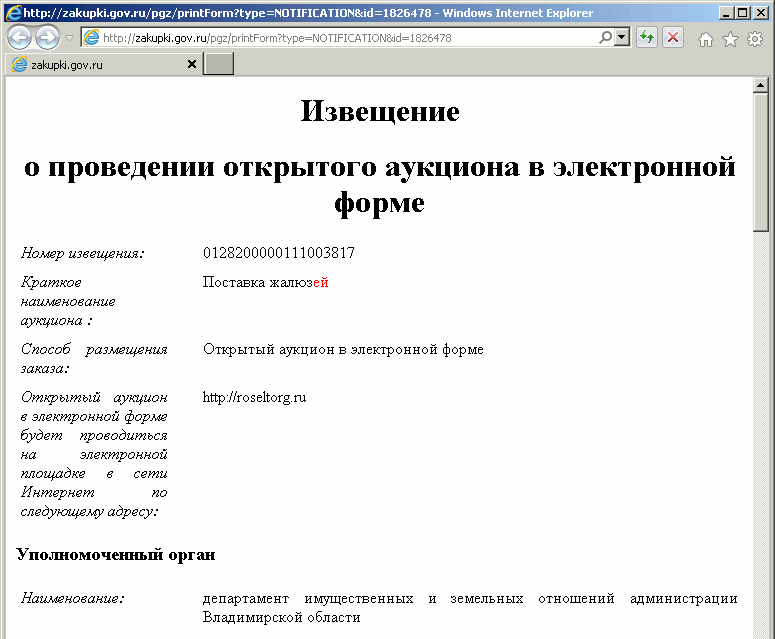Screen dimensions: 775x639
Task: Go back with the Back arrow button
Action: [x=19, y=38]
